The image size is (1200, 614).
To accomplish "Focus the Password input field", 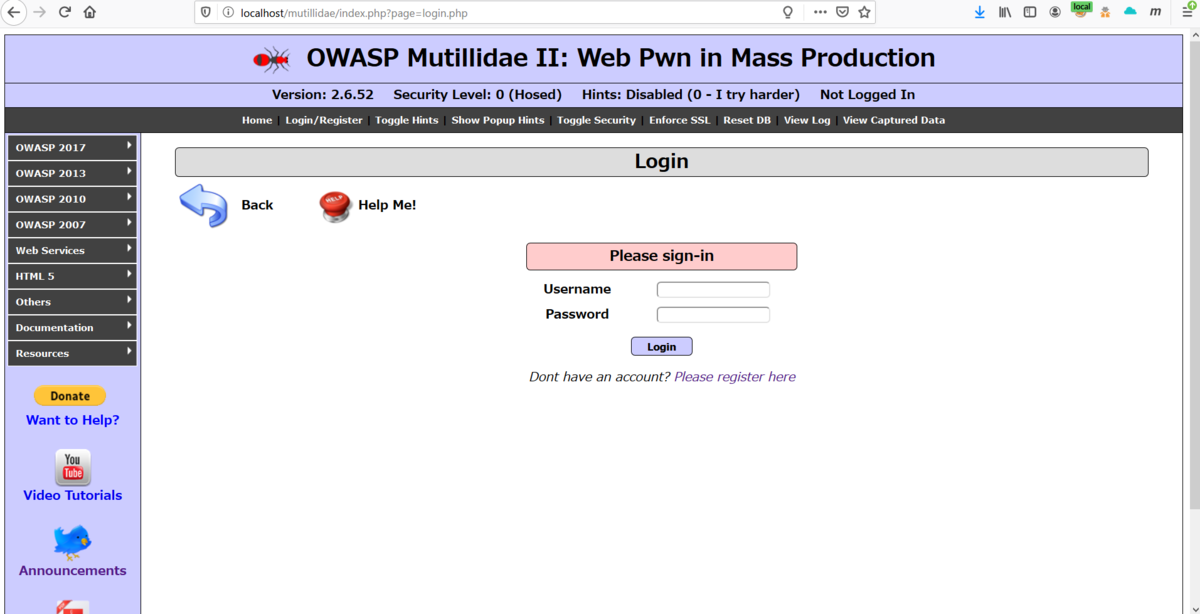I will point(713,314).
